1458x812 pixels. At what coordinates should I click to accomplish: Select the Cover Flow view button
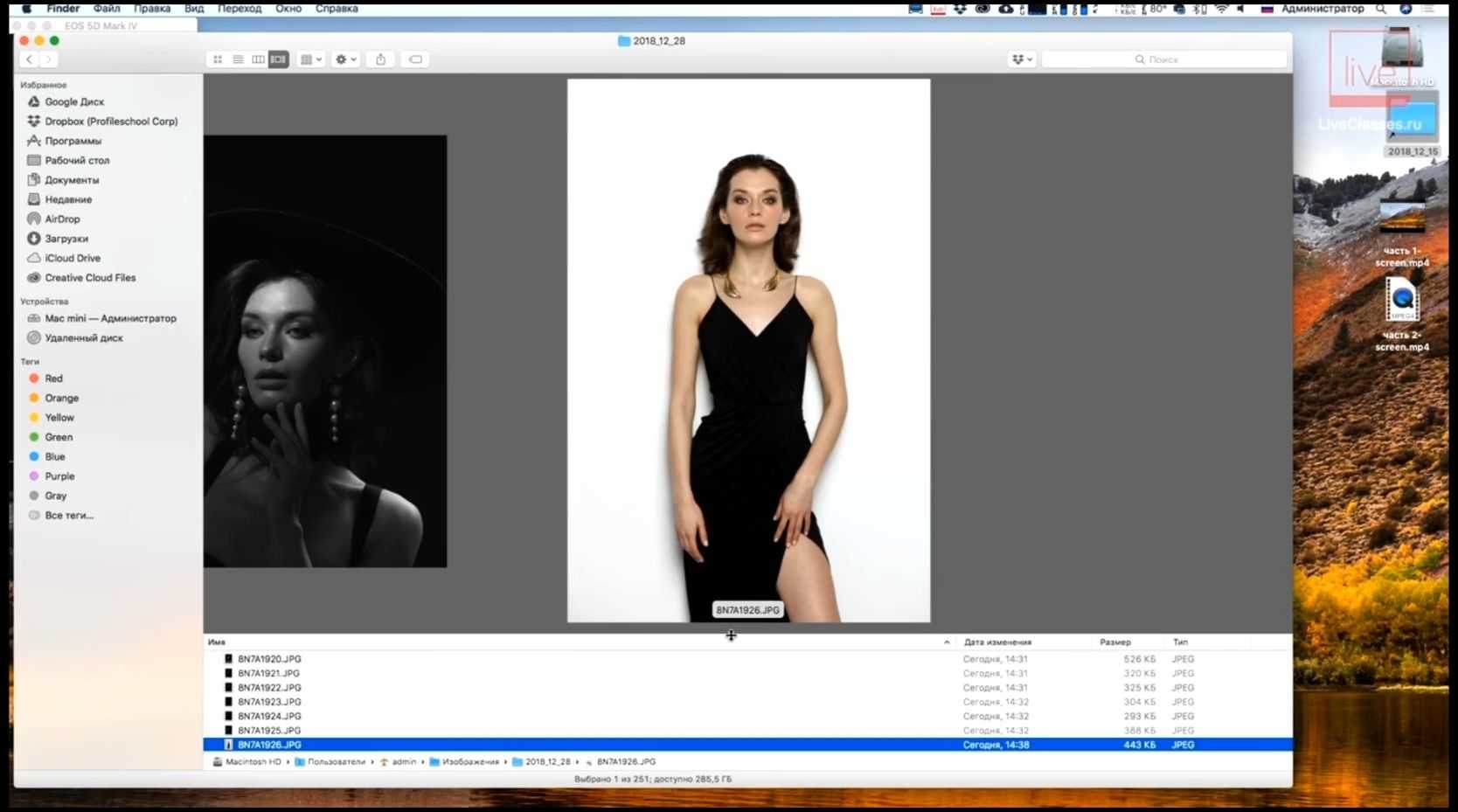point(278,59)
